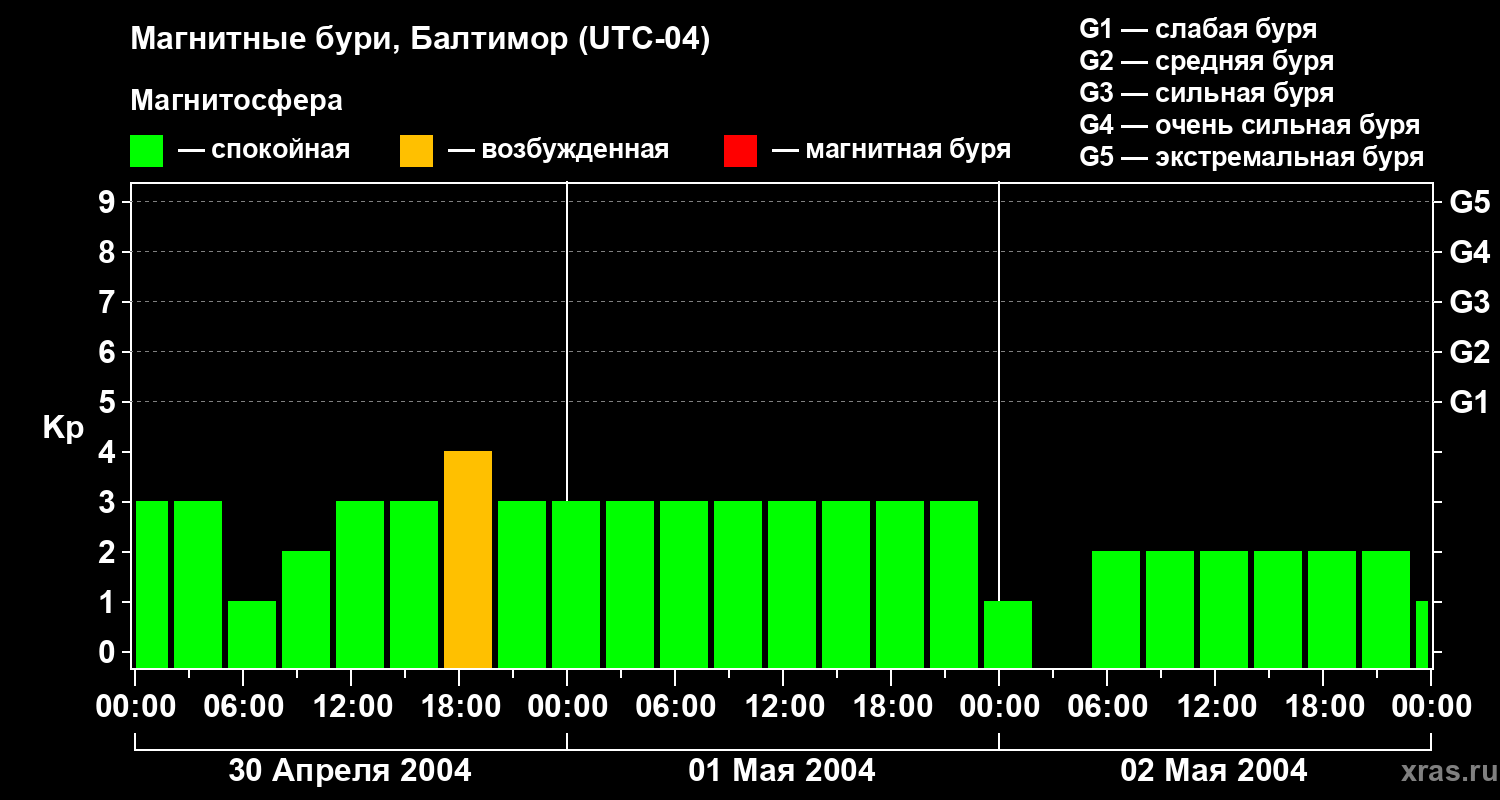Click the 'Магнитосфера' heading
This screenshot has width=1500, height=800.
click(236, 101)
